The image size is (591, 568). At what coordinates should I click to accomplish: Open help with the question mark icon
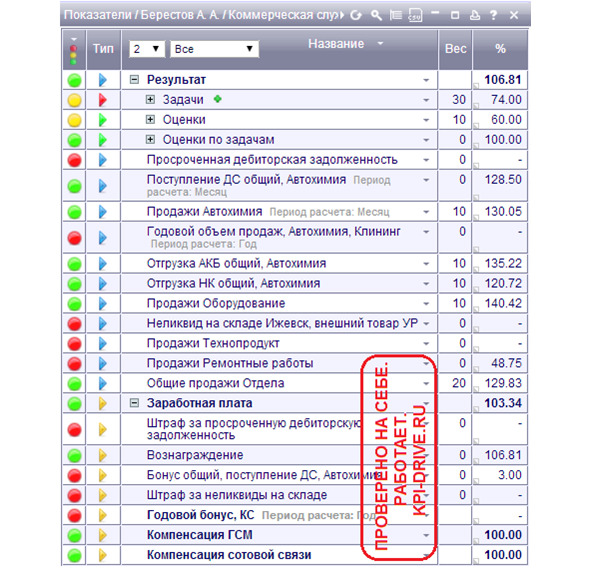493,15
